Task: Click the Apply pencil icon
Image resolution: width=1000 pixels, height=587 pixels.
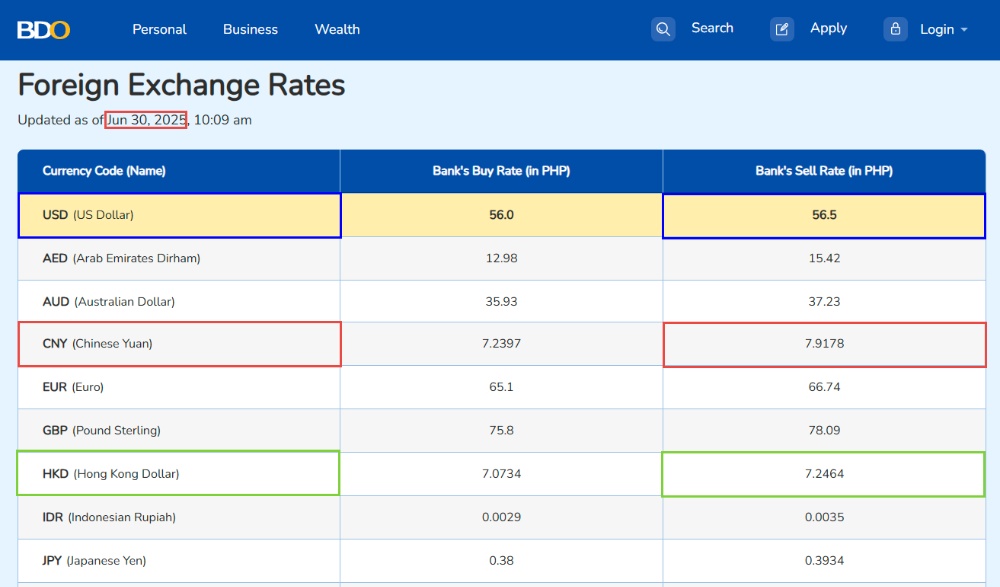Action: pos(782,29)
